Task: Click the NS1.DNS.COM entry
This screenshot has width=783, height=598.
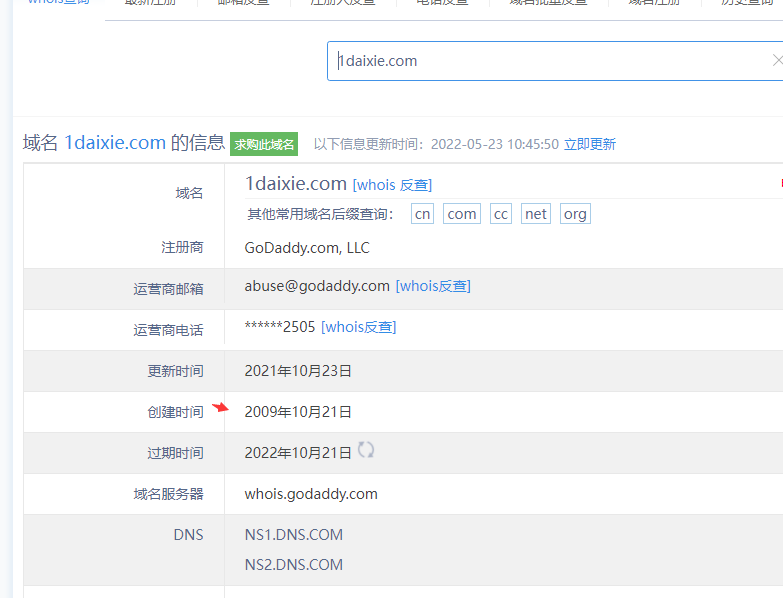Action: [x=294, y=535]
